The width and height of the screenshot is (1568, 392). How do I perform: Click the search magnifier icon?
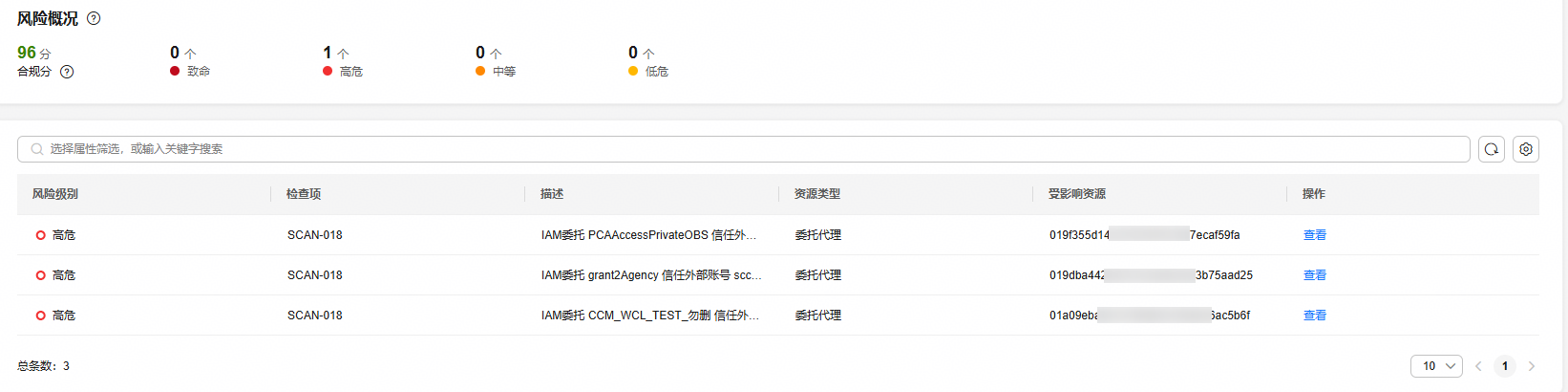37,149
